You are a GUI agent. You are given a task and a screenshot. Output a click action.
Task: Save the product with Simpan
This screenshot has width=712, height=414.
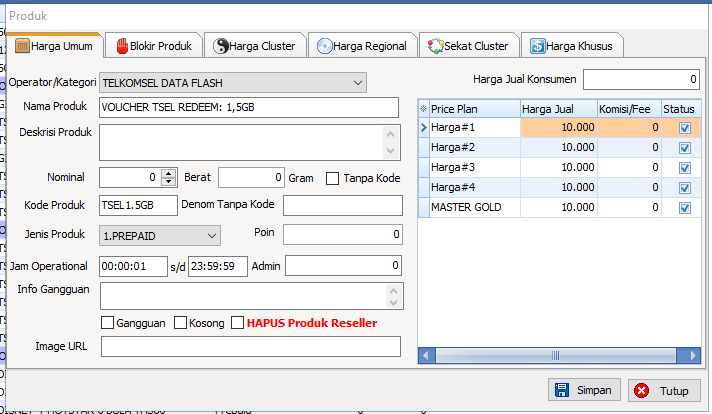tap(584, 390)
